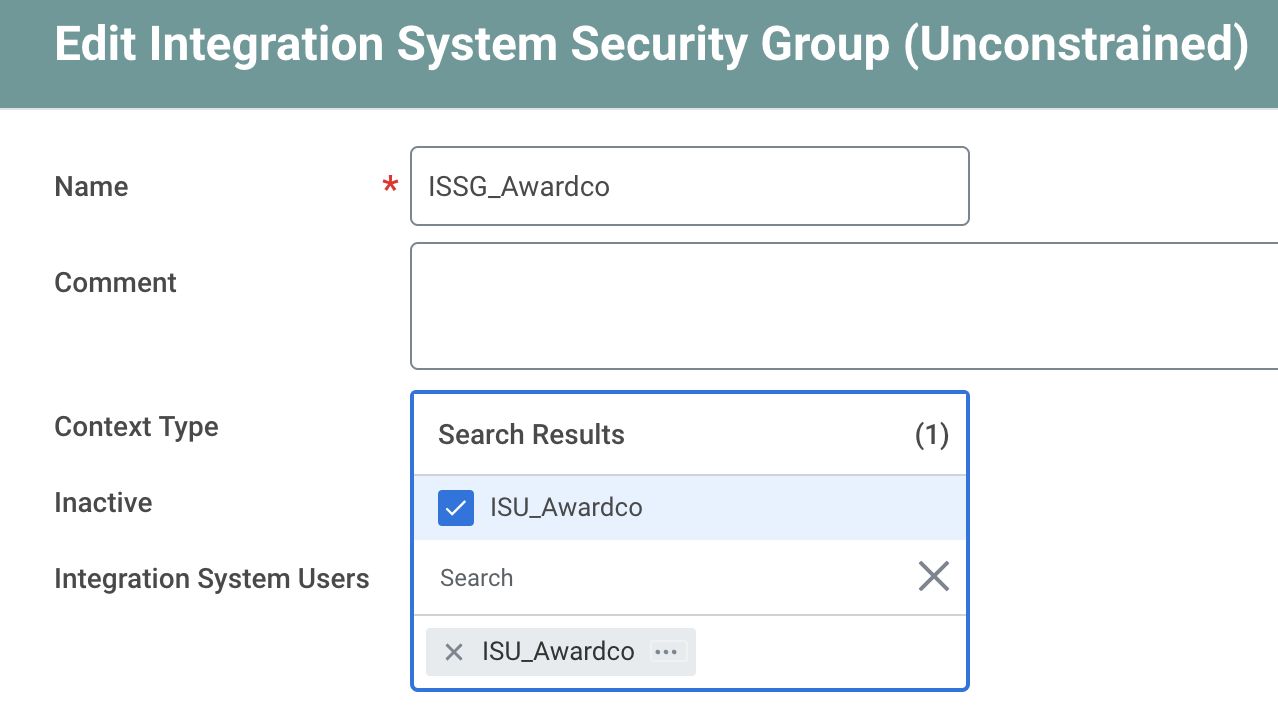
Task: Click the Inactive field label
Action: pos(103,503)
